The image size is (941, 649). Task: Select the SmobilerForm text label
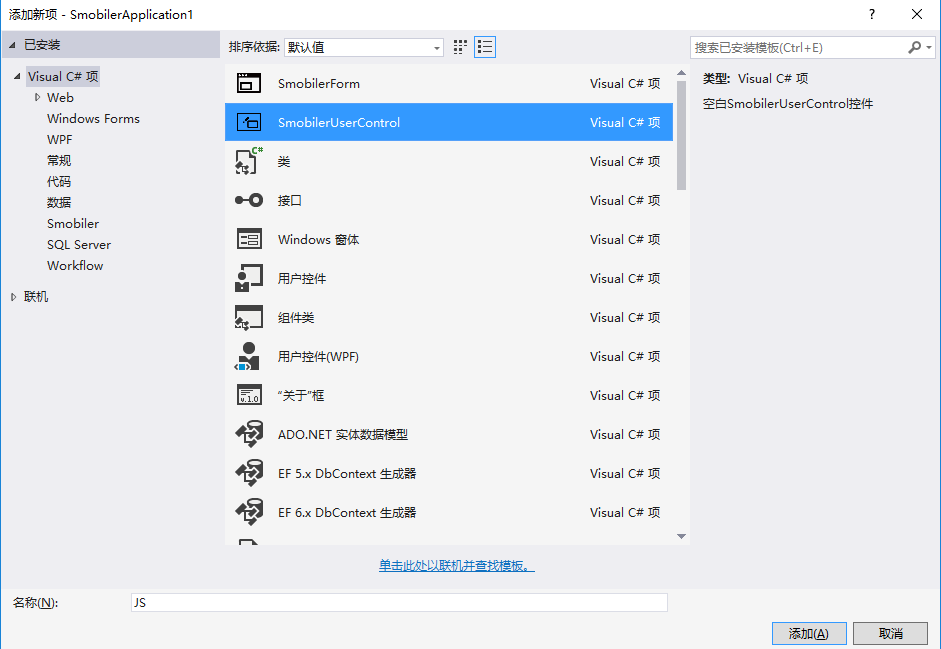319,83
